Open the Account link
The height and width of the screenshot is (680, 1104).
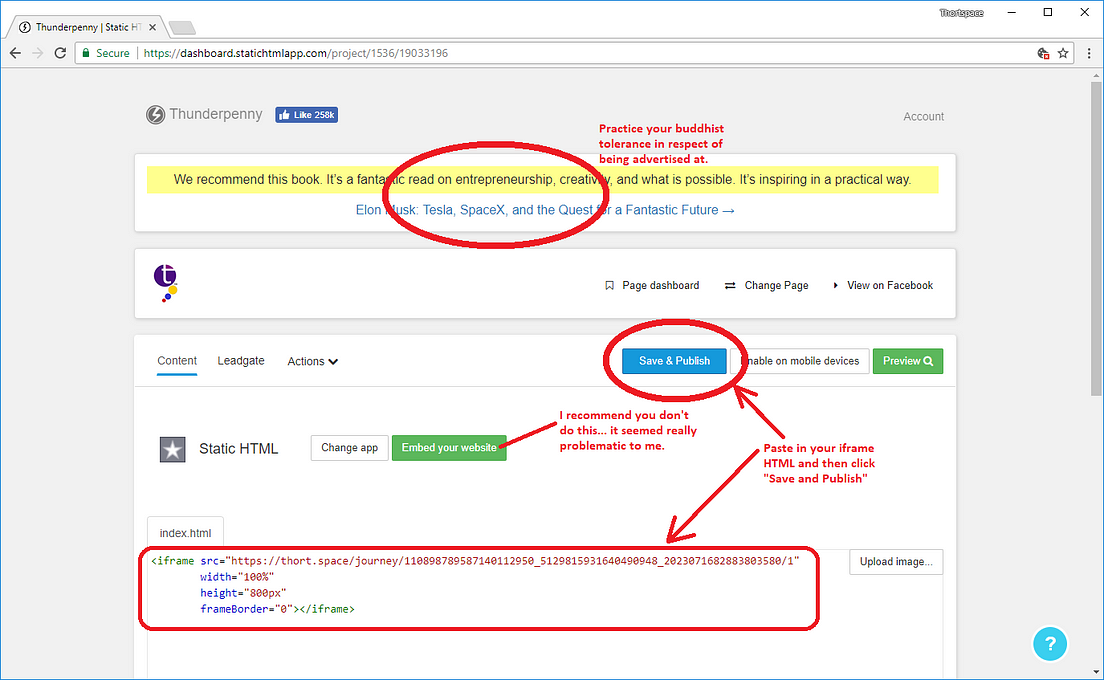923,116
